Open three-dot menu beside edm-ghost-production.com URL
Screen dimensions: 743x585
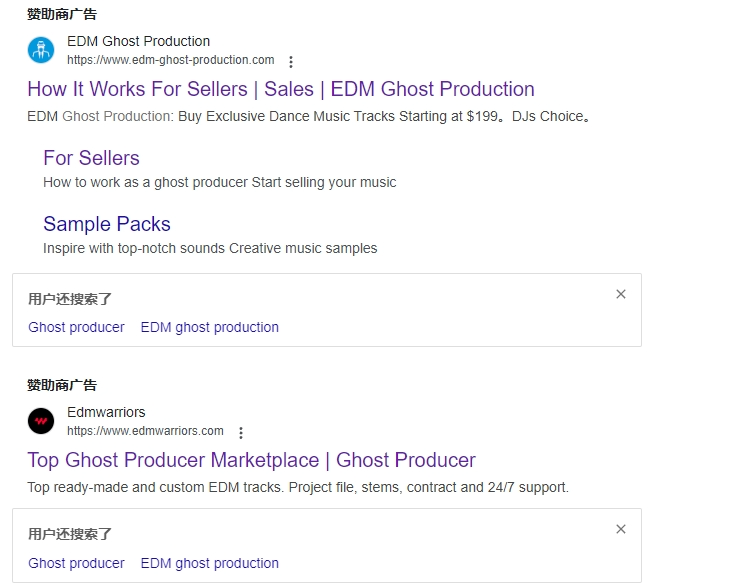[x=291, y=62]
